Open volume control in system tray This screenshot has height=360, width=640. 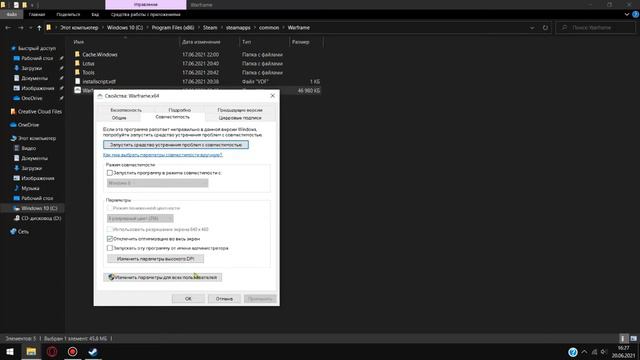pos(604,352)
